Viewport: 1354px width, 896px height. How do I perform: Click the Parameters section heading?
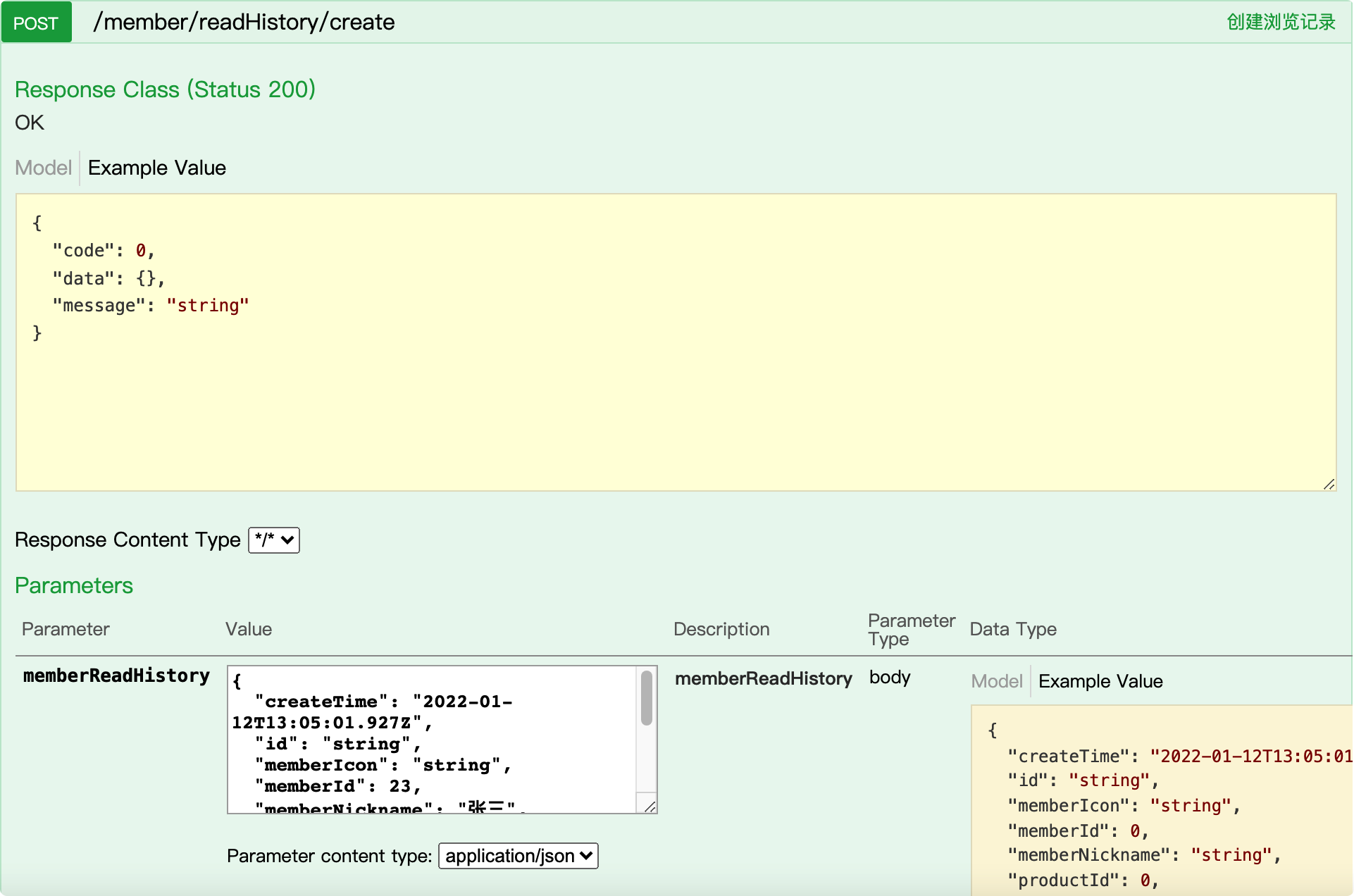tap(74, 585)
